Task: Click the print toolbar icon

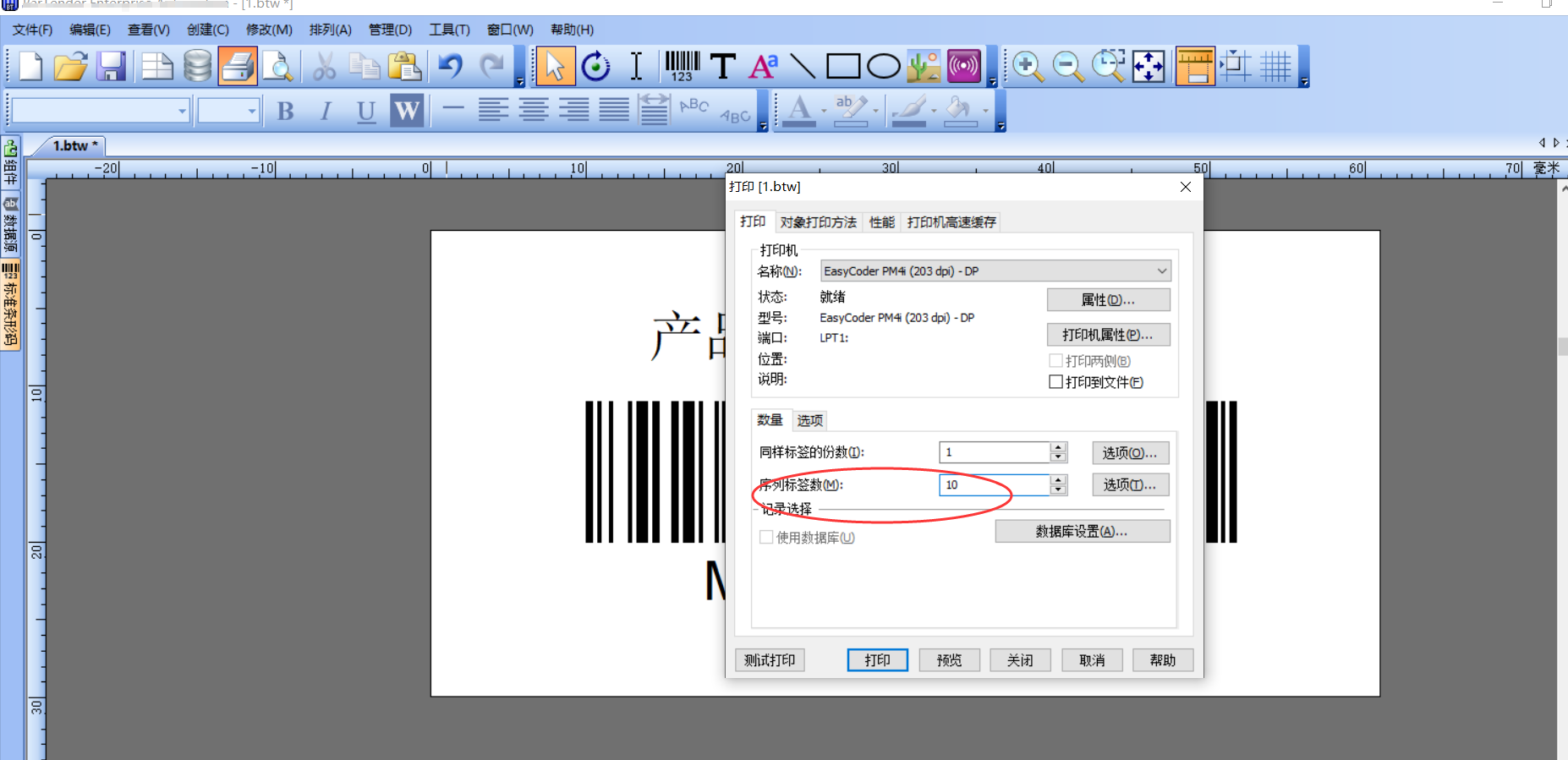Action: 238,66
